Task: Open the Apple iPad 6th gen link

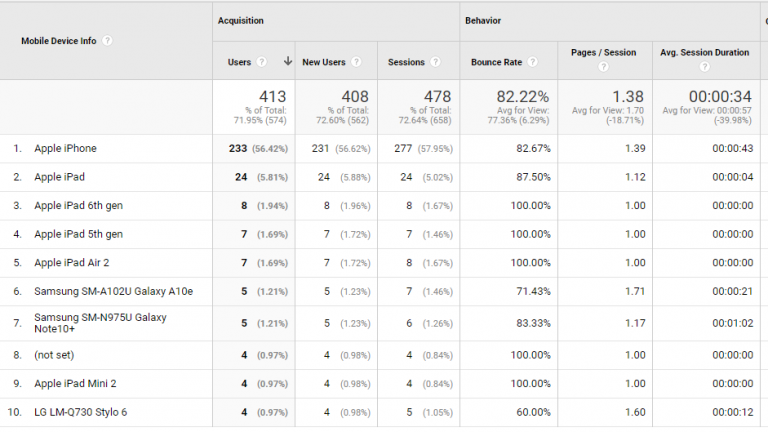Action: click(78, 205)
